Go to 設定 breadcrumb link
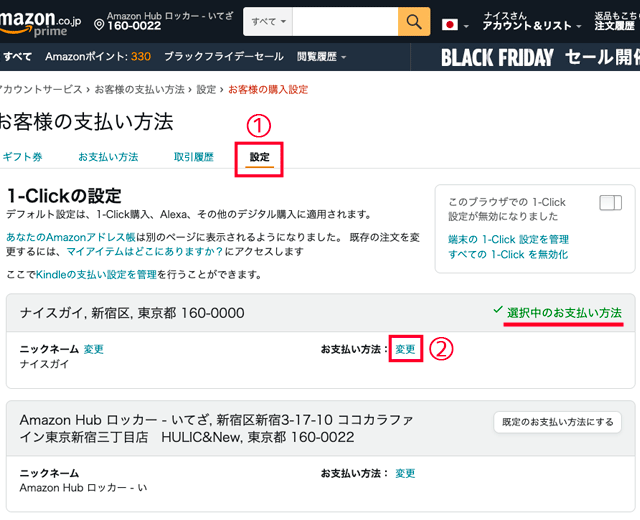Screen dimensions: 640x520 pyautogui.click(x=206, y=89)
